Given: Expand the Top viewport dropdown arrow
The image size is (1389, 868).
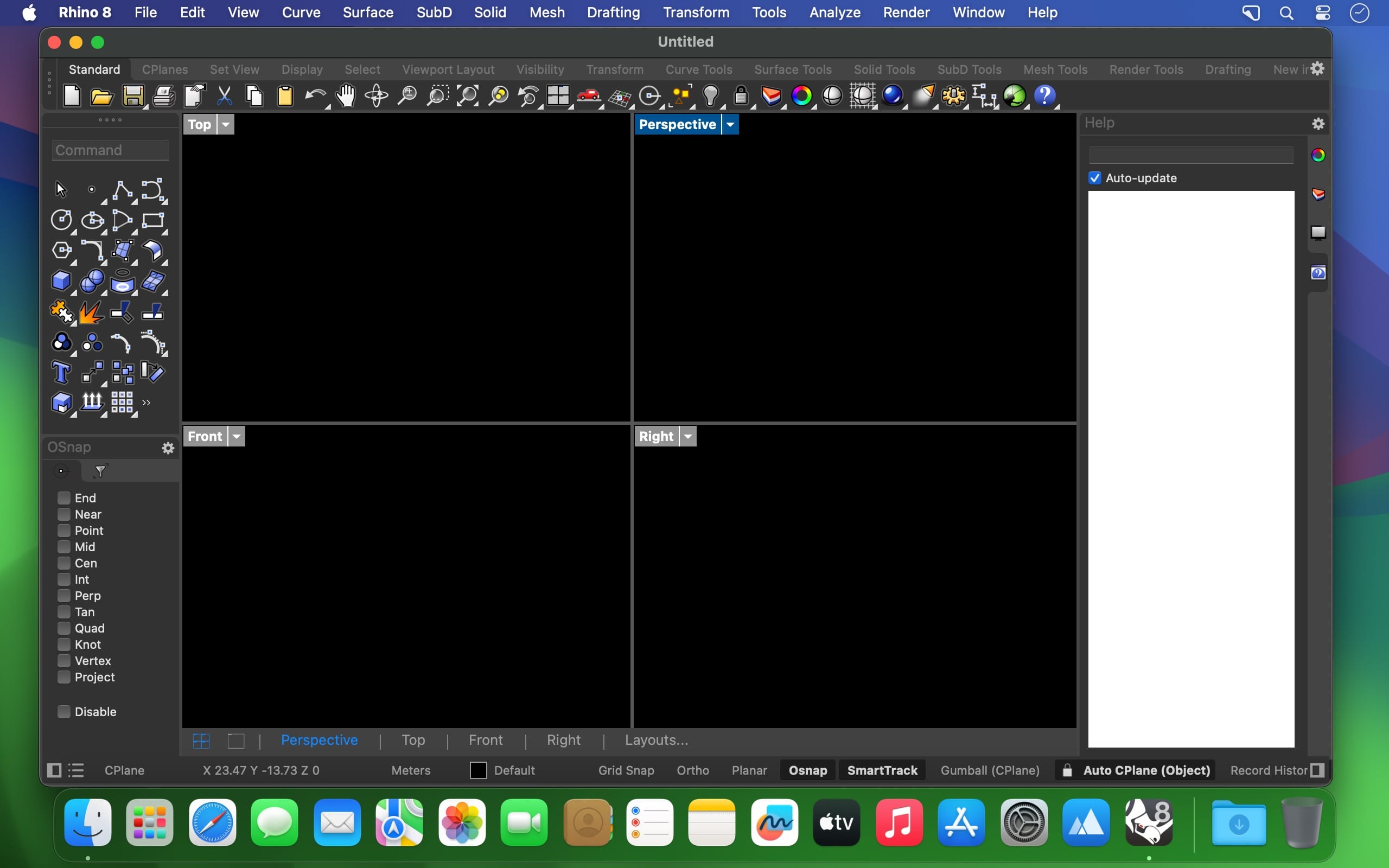Looking at the screenshot, I should pos(226,125).
